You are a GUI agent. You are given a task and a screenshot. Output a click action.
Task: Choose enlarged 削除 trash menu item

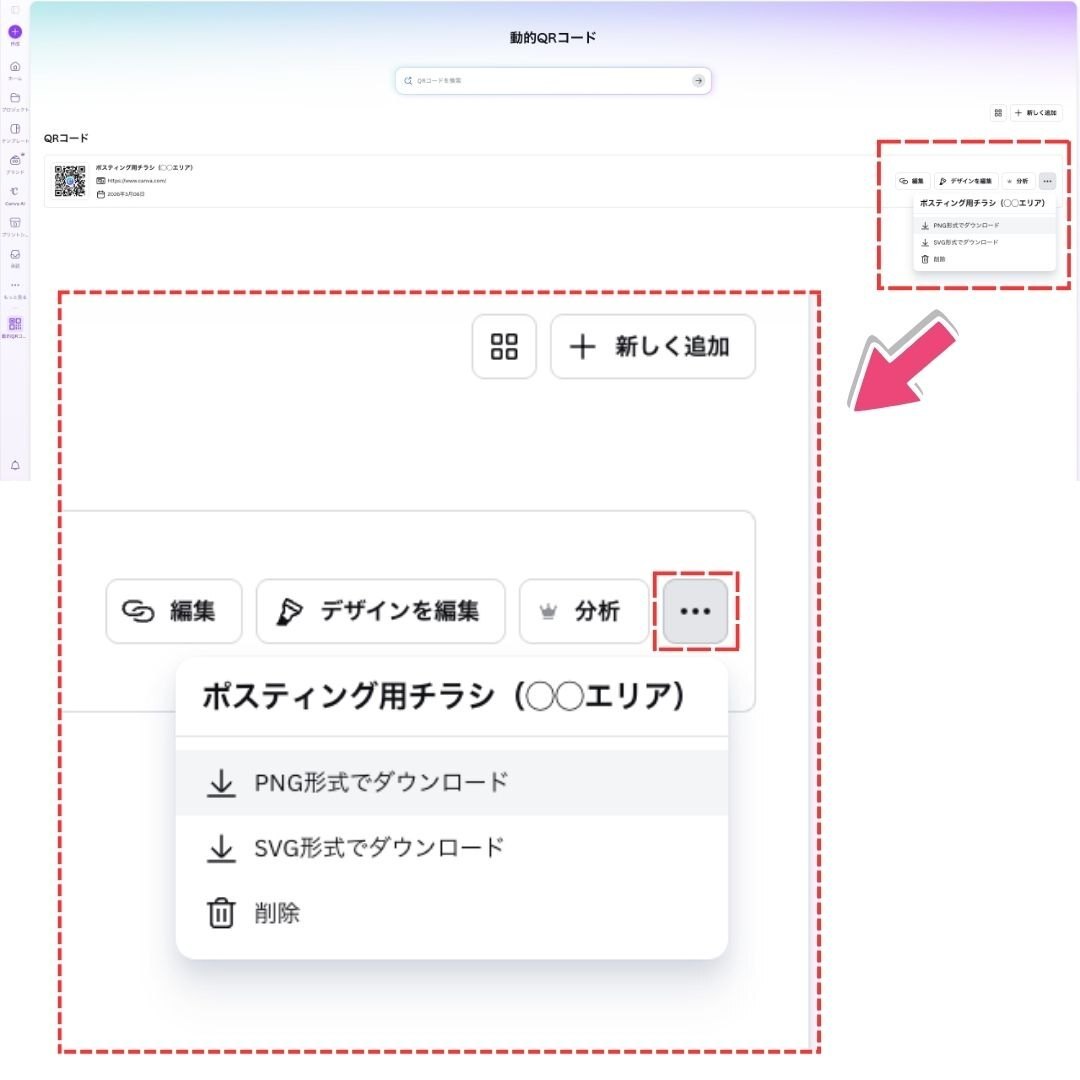click(452, 913)
